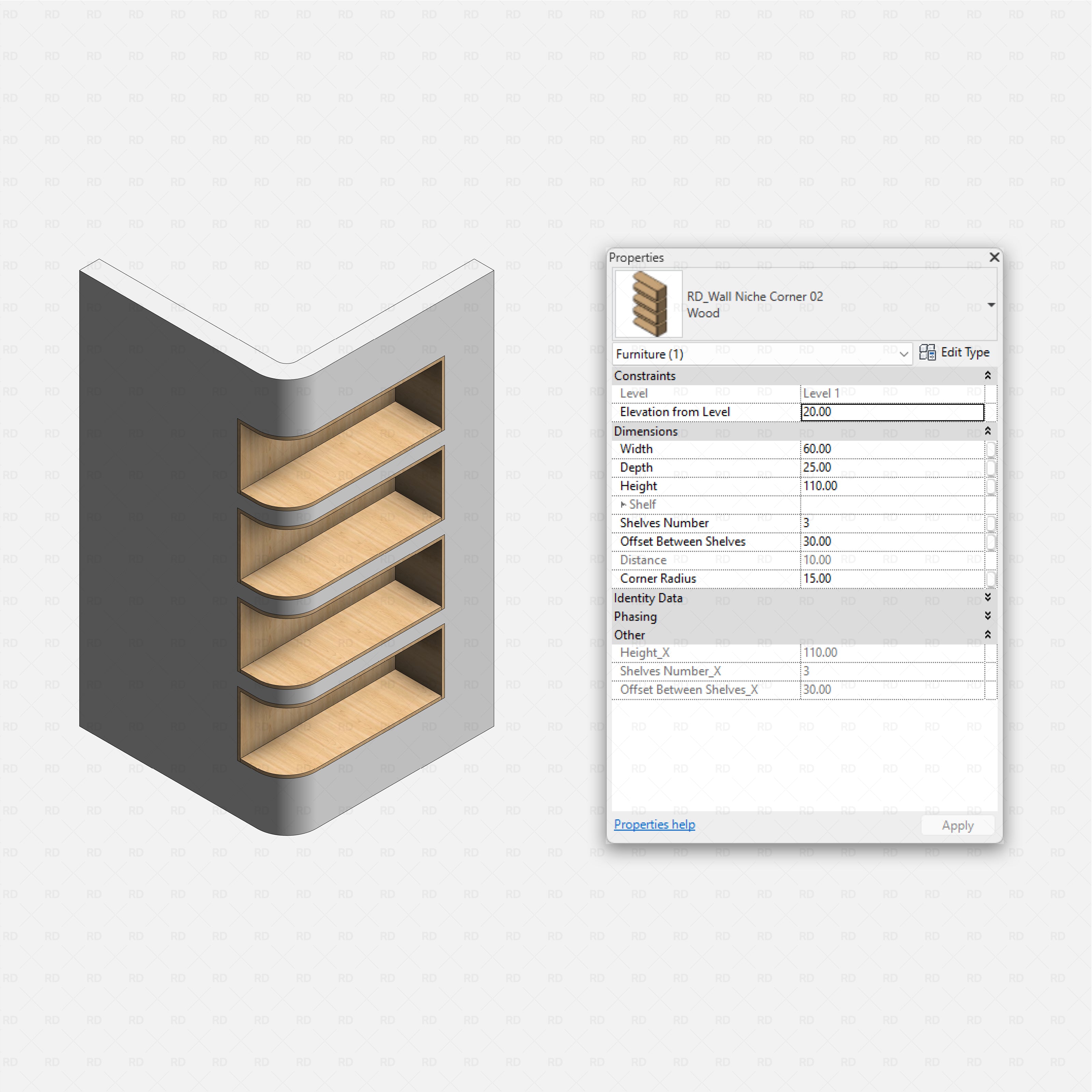Expand the Phasing section
1092x1092 pixels.
988,616
